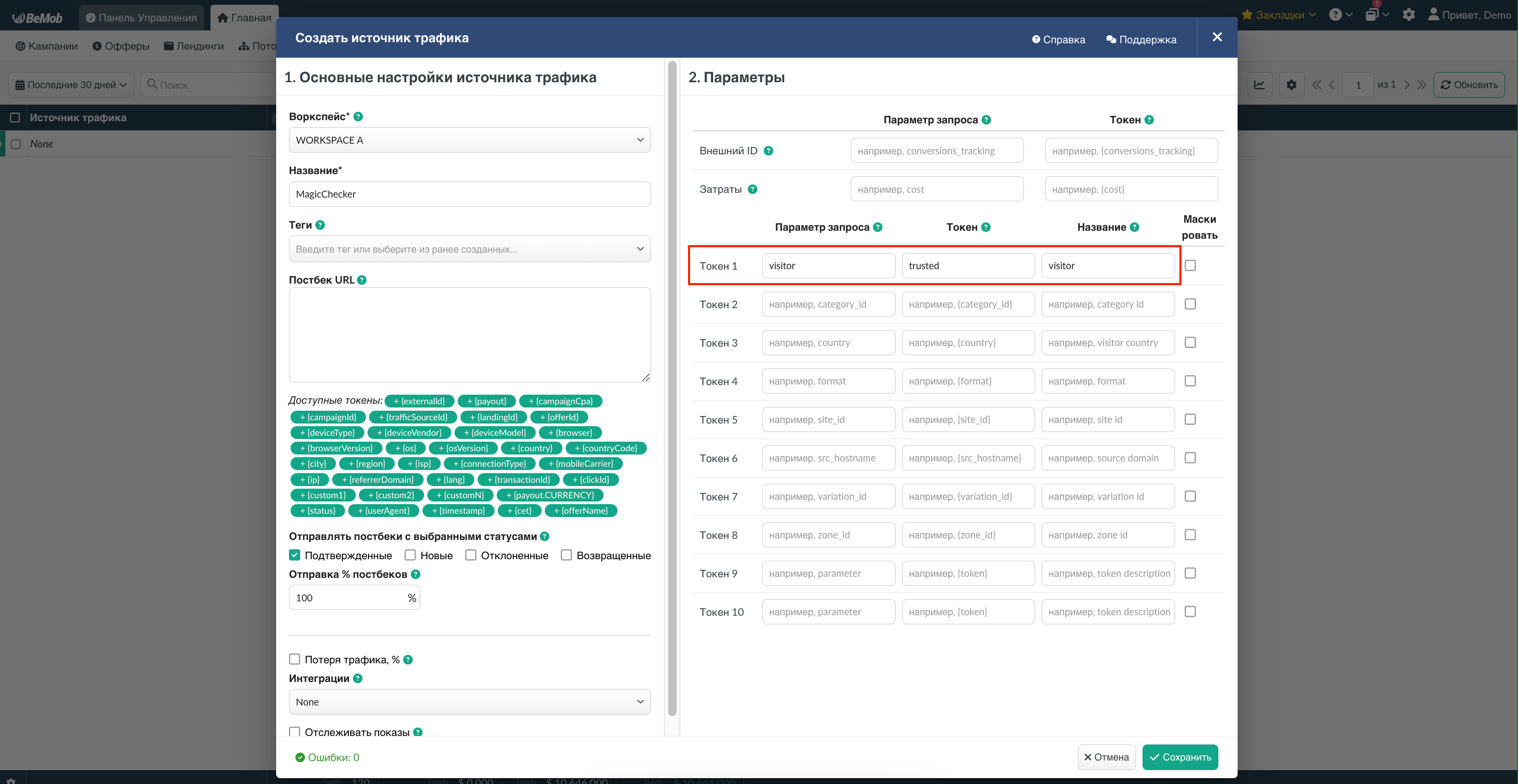This screenshot has width=1518, height=784.
Task: Open the Последние 30 дней date dropdown
Action: tap(71, 85)
